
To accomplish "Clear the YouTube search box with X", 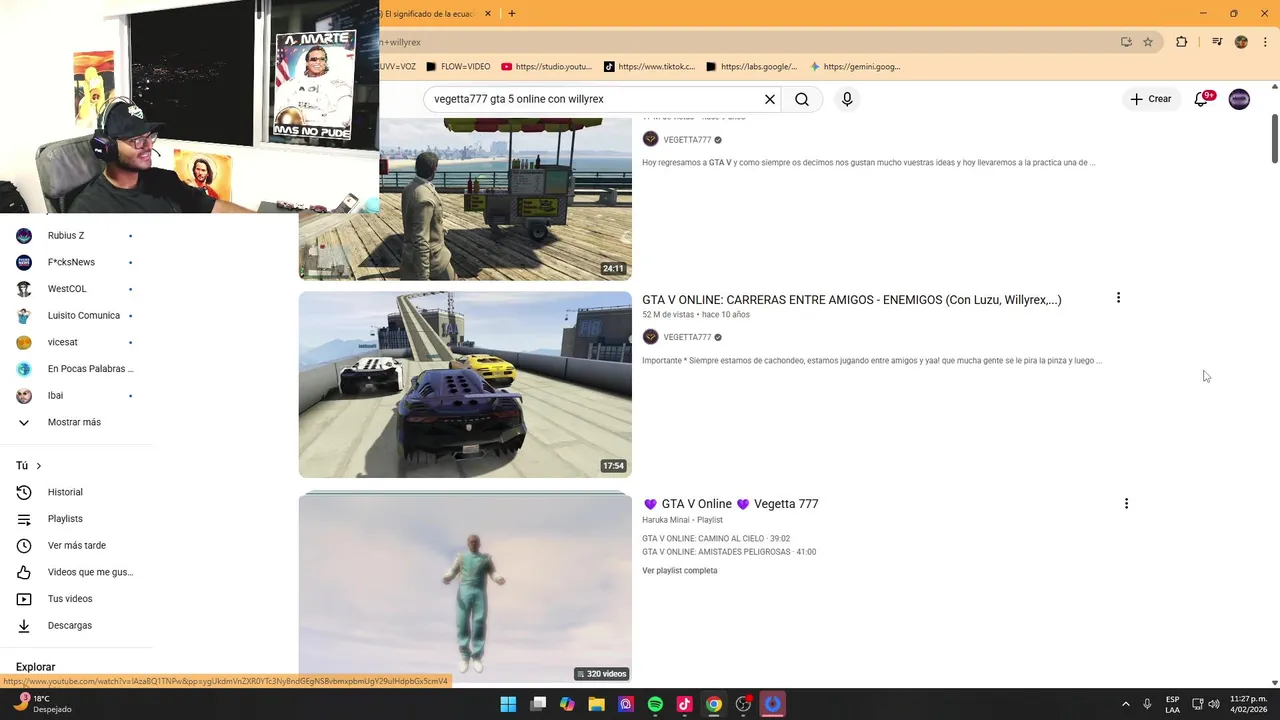I will point(770,99).
